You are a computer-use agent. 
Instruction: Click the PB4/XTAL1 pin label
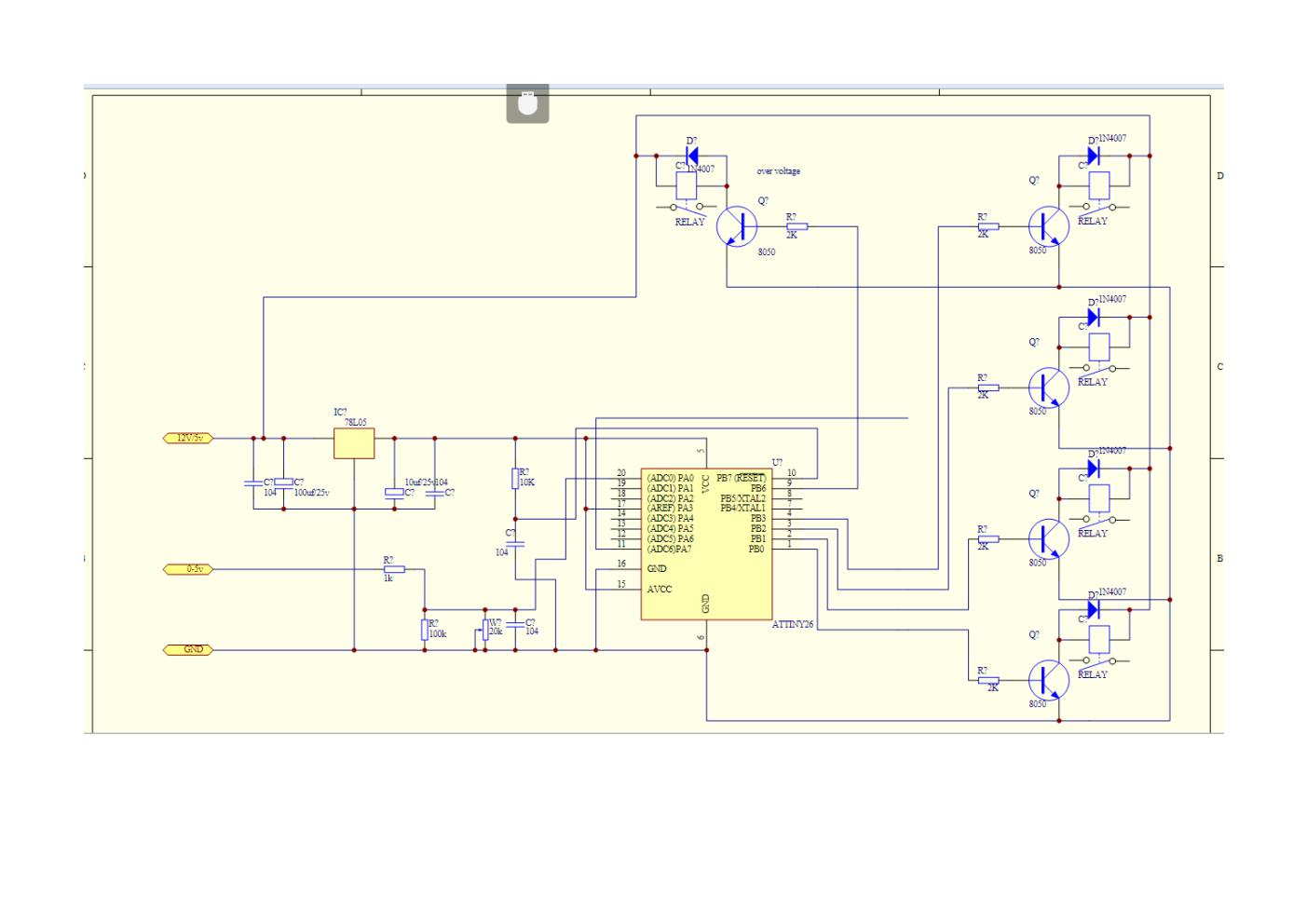pyautogui.click(x=742, y=508)
